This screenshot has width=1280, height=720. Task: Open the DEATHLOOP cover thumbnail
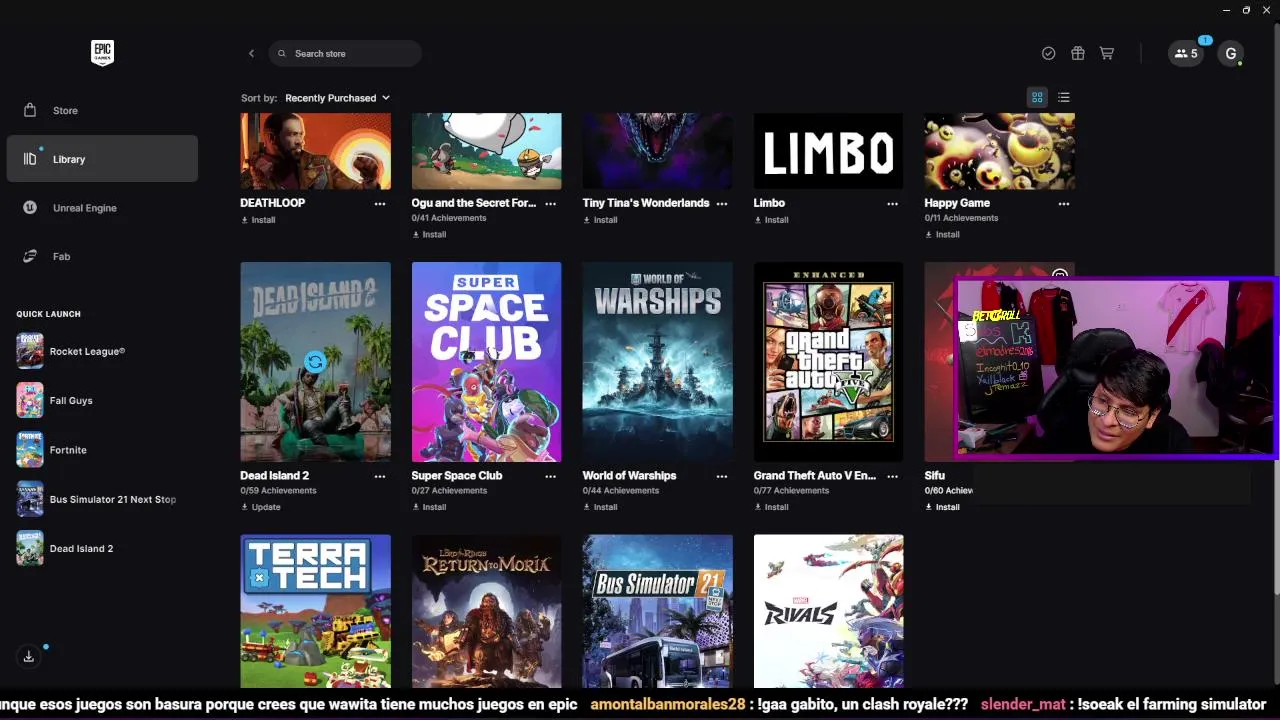315,151
